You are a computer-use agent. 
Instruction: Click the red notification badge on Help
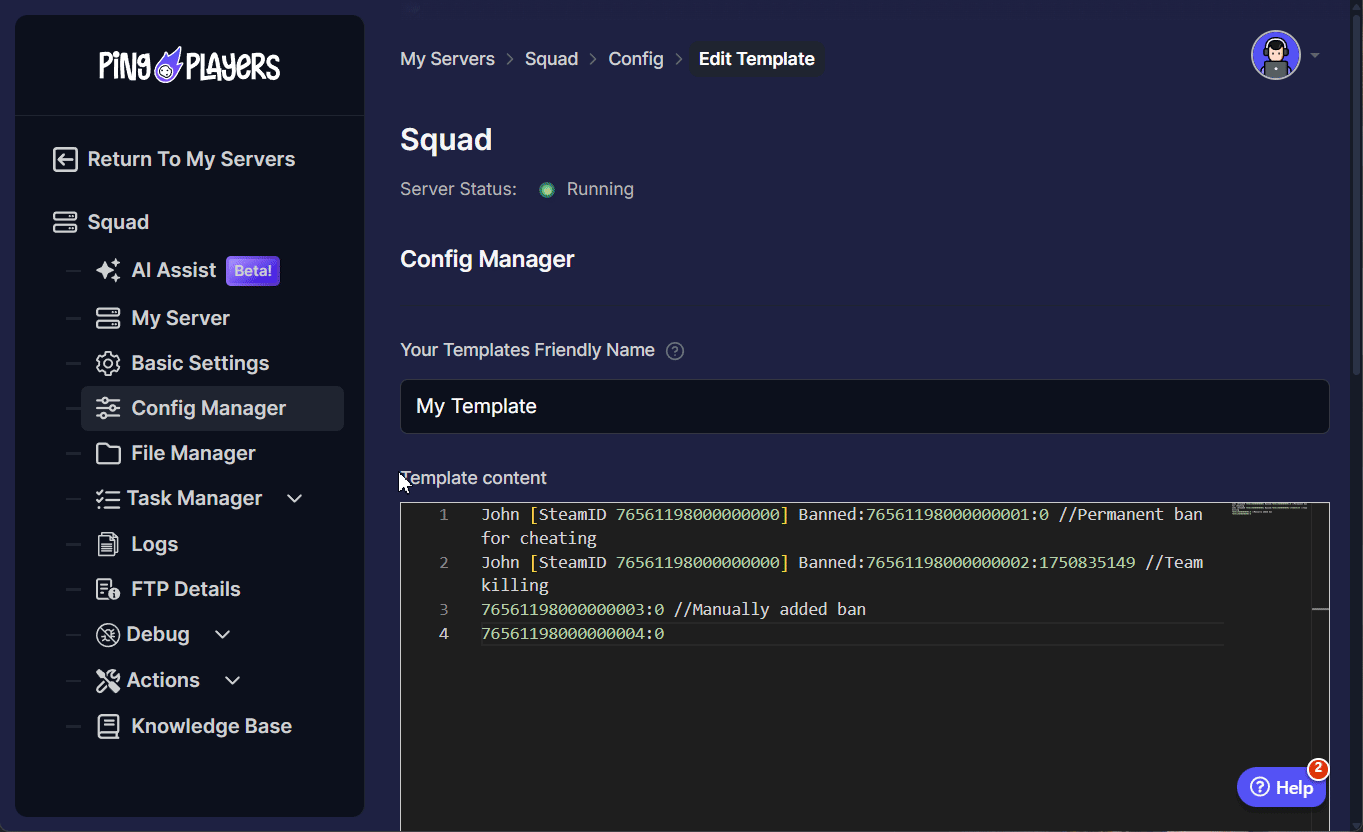coord(1318,769)
